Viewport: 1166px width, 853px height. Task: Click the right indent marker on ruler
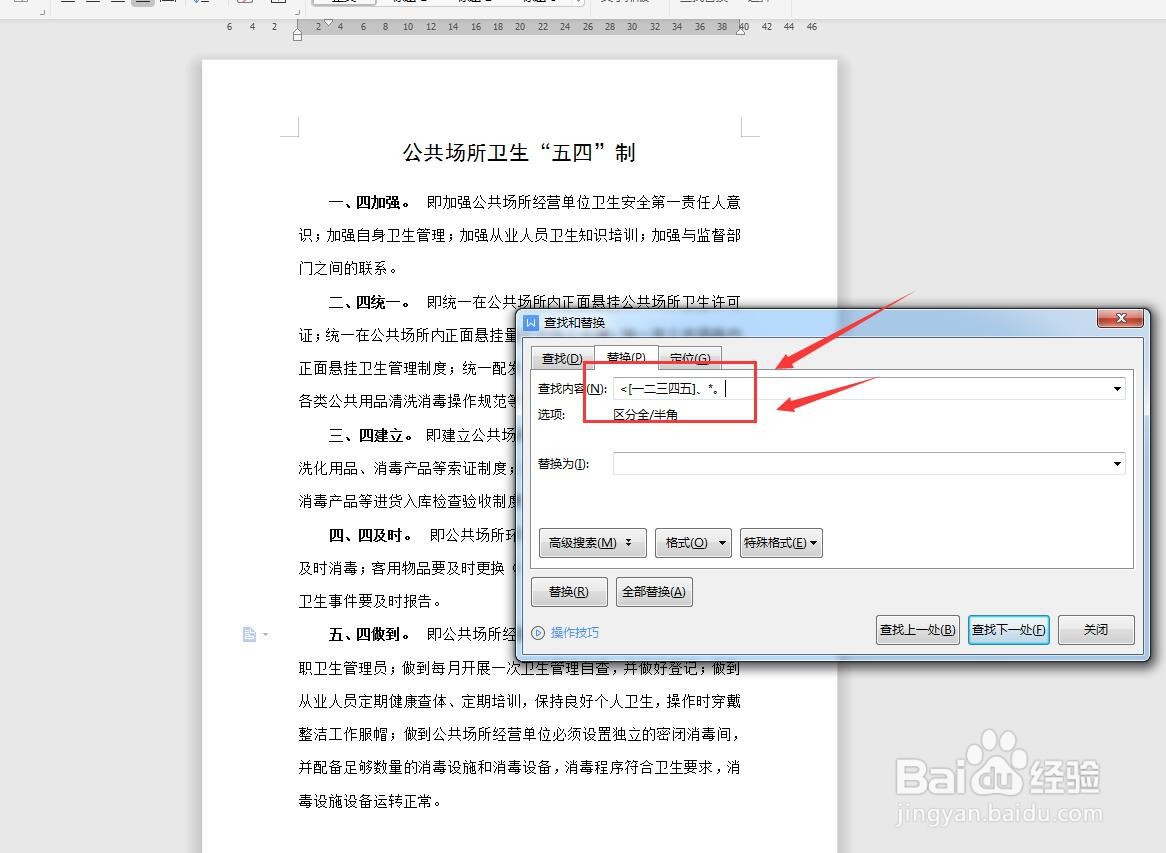[x=741, y=30]
